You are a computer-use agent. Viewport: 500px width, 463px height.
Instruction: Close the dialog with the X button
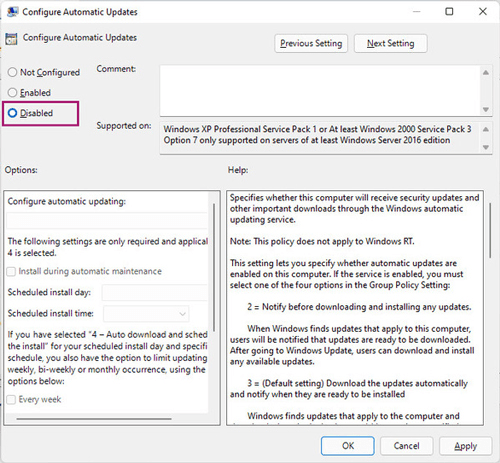(483, 12)
